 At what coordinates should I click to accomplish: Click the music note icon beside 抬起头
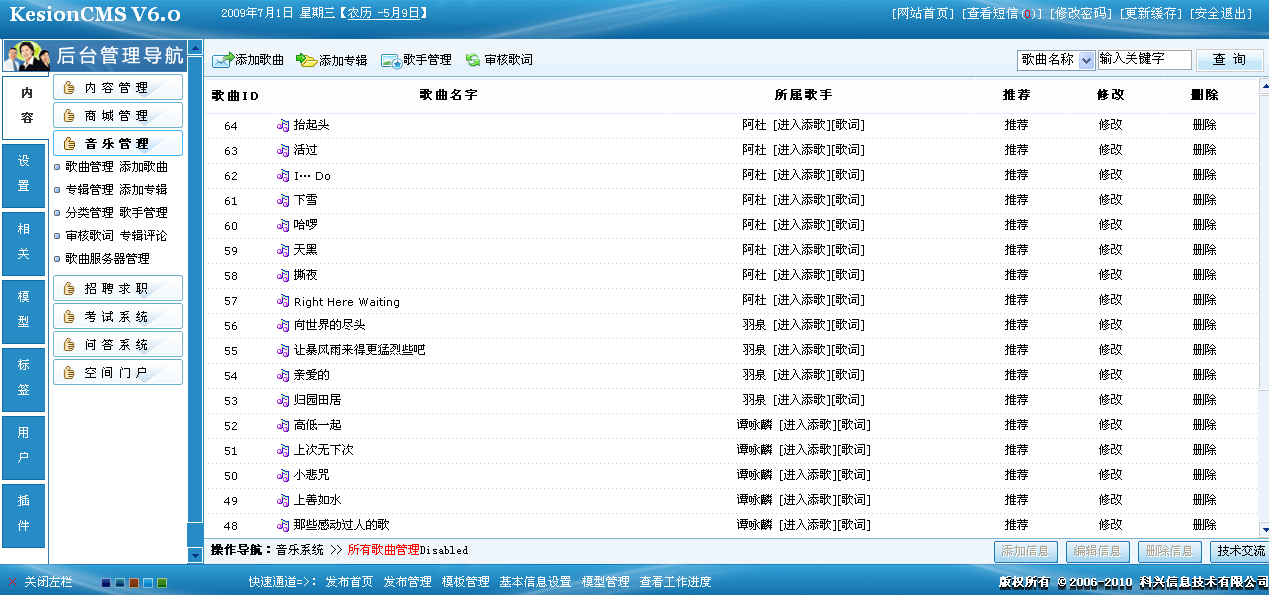pyautogui.click(x=283, y=125)
